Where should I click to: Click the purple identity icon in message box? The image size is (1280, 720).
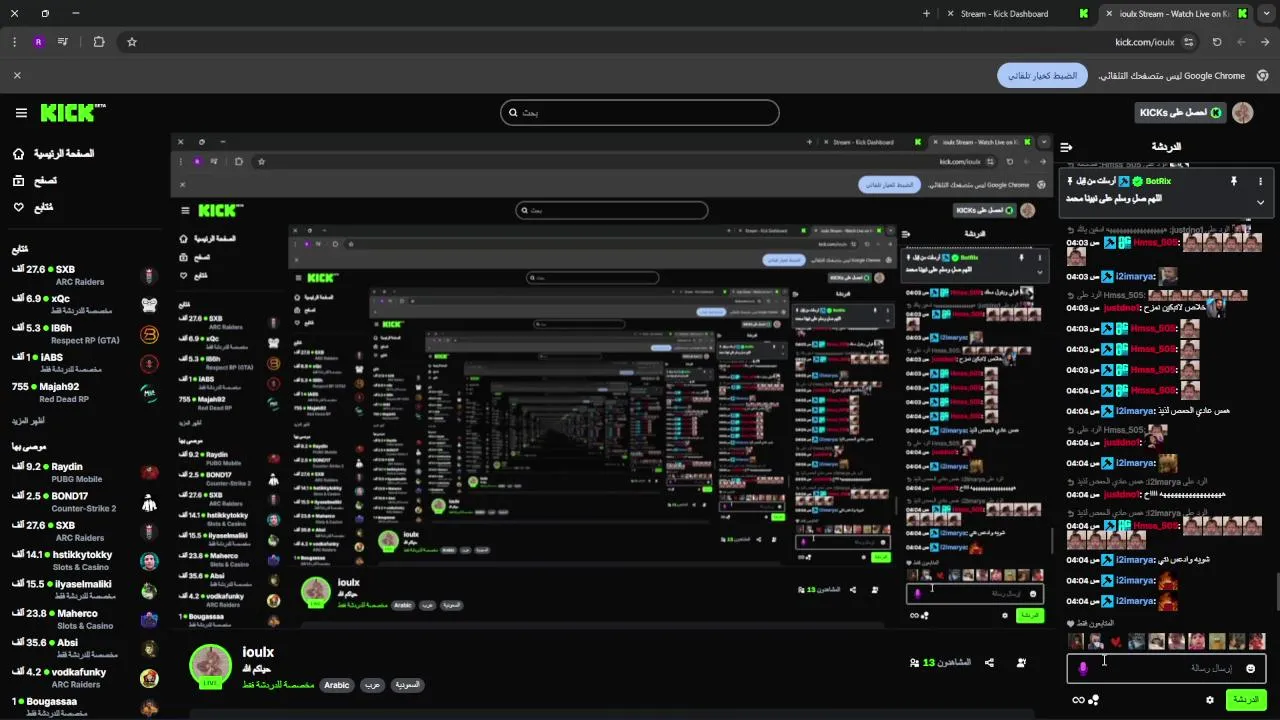pos(1083,668)
